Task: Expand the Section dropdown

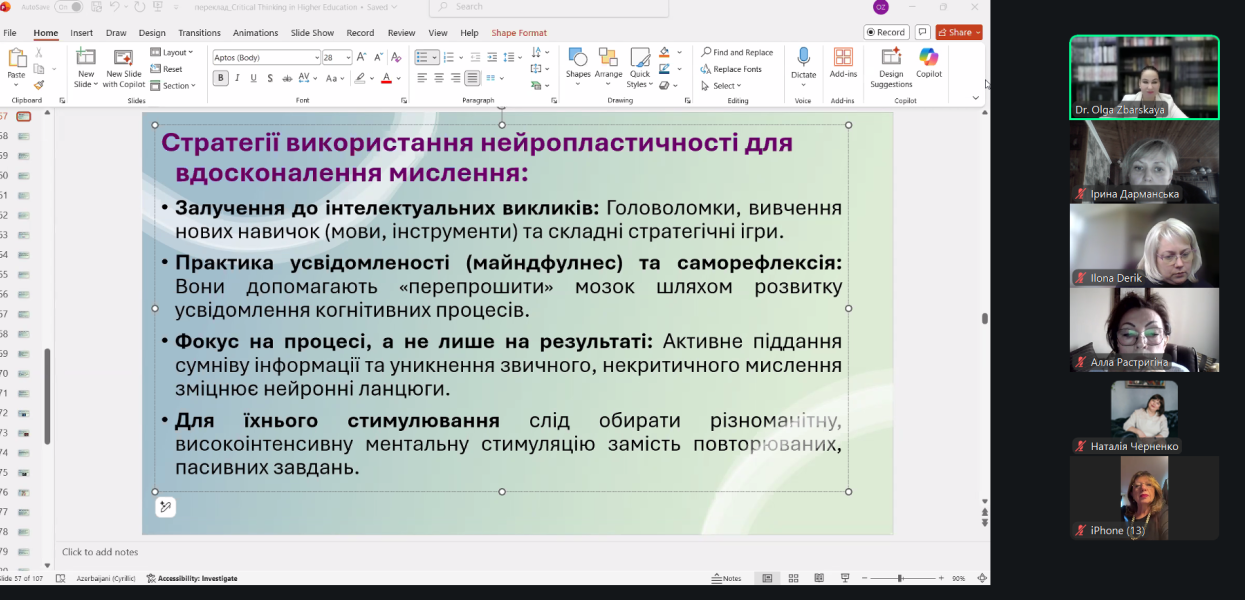Action: coord(172,86)
